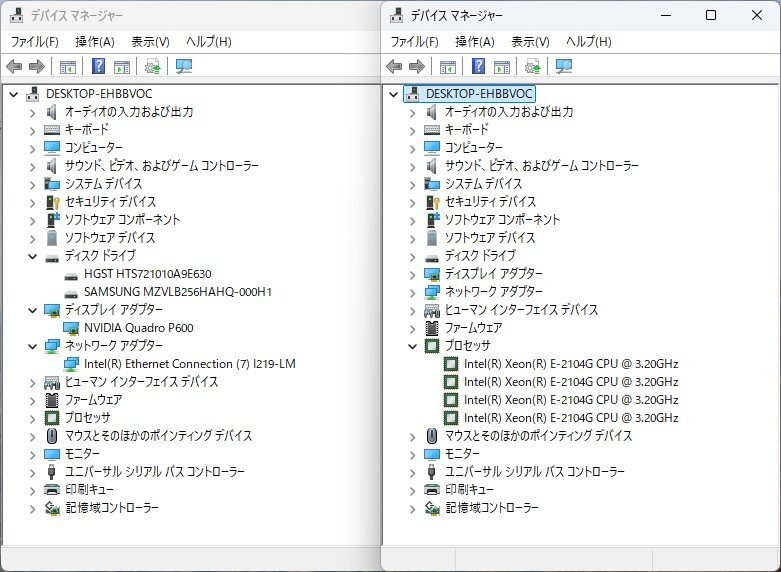Expand 記憶域コントローラー in right window

[x=413, y=509]
